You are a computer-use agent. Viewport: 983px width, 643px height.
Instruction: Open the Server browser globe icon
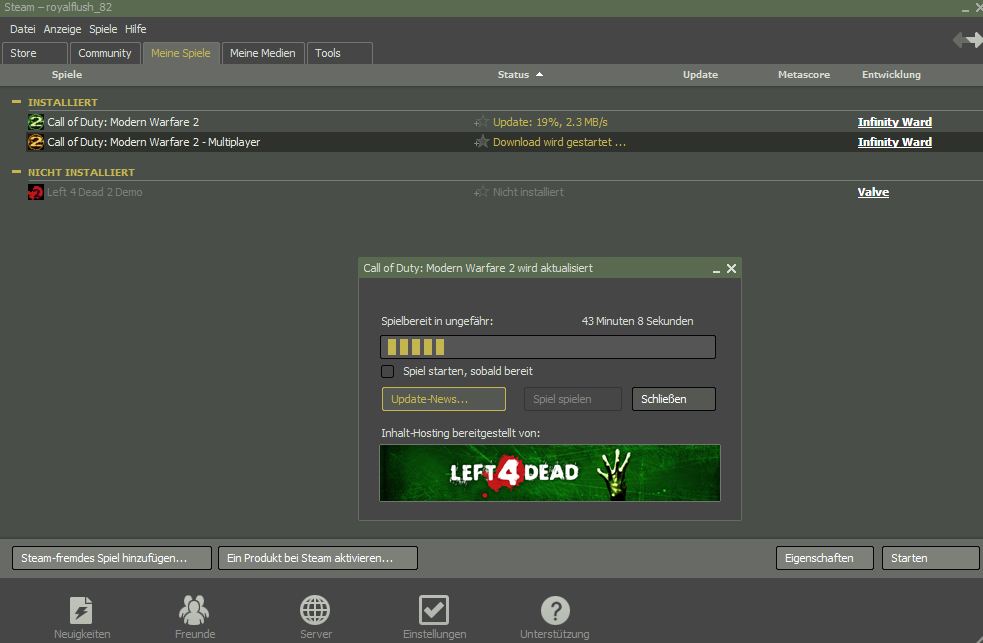click(x=315, y=610)
